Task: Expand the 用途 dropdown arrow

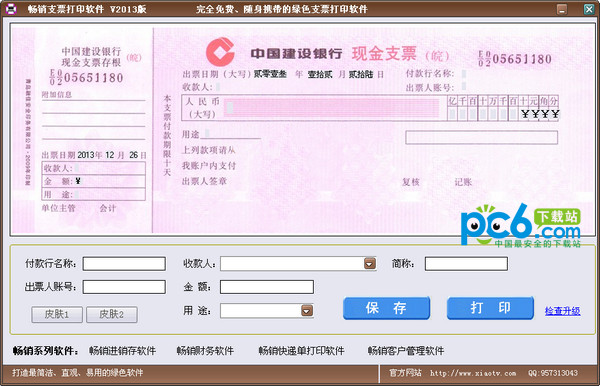Action: coord(307,310)
